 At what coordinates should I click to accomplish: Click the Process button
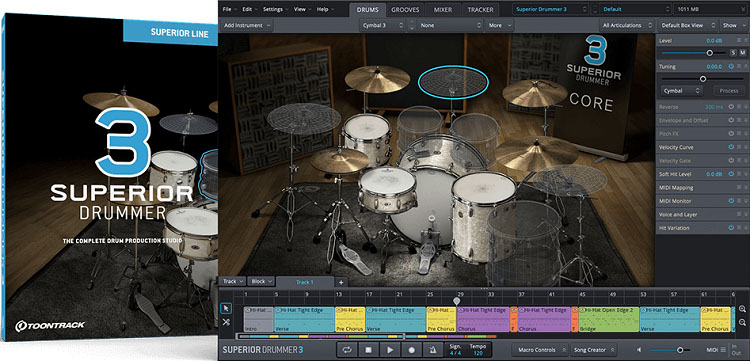729,90
